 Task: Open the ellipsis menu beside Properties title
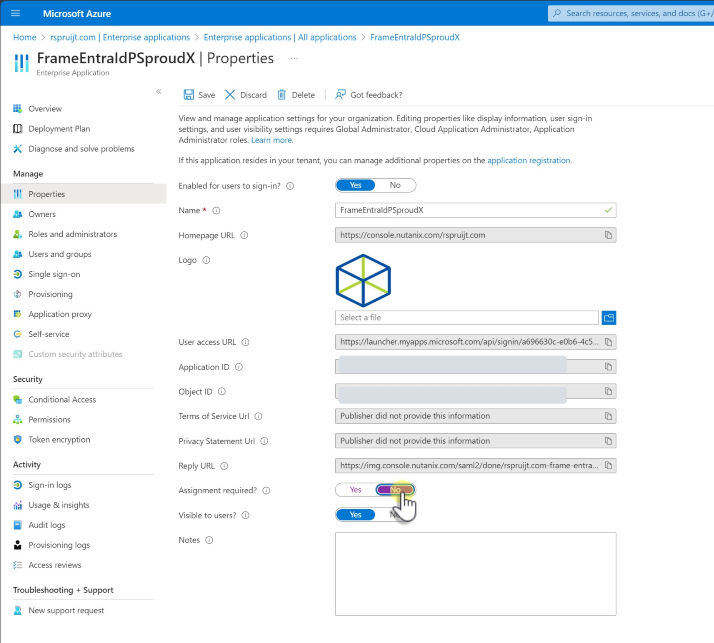pyautogui.click(x=294, y=59)
